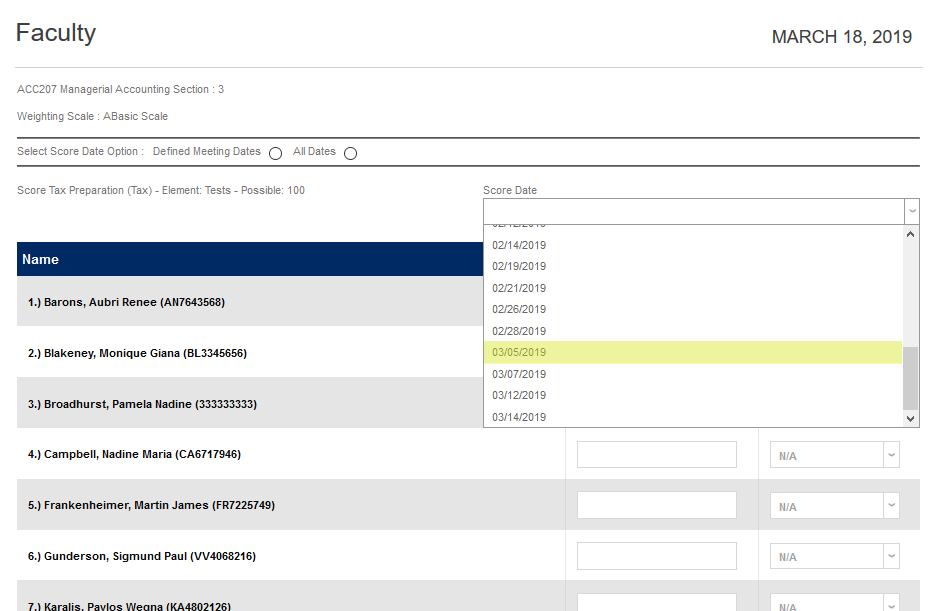Click score input for Gunderson, Sigmund Paul
Screen dimensions: 936x611
click(x=657, y=556)
